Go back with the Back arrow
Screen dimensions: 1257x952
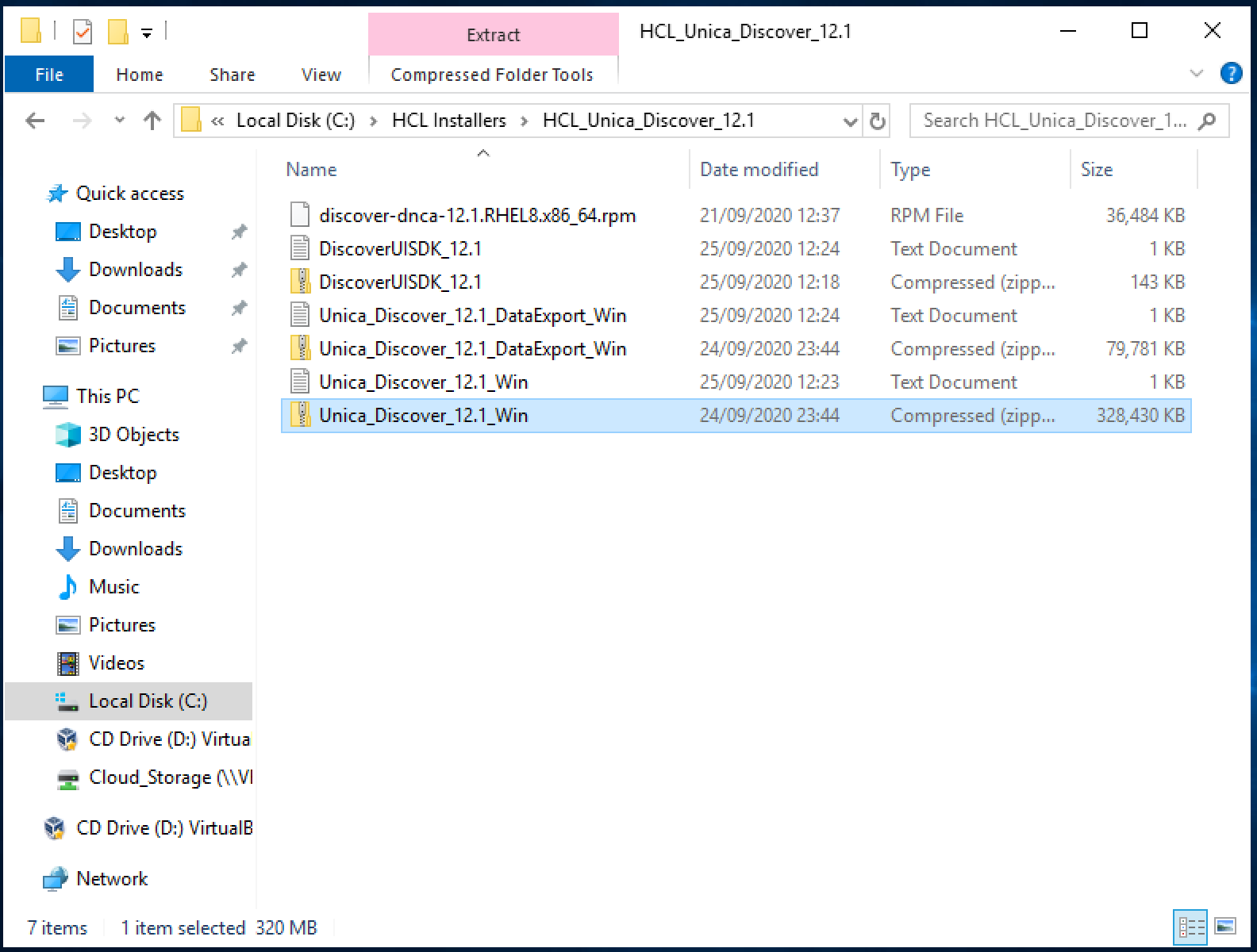click(35, 121)
